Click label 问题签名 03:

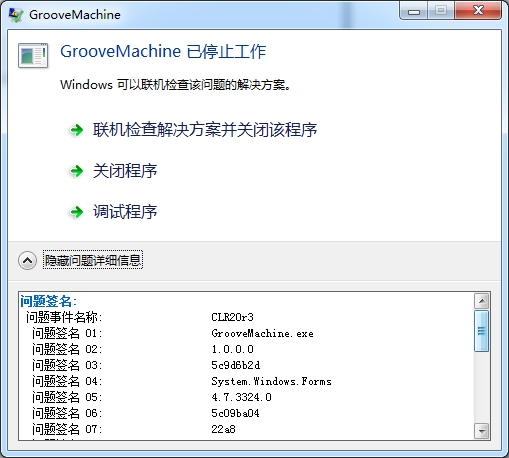67,365
